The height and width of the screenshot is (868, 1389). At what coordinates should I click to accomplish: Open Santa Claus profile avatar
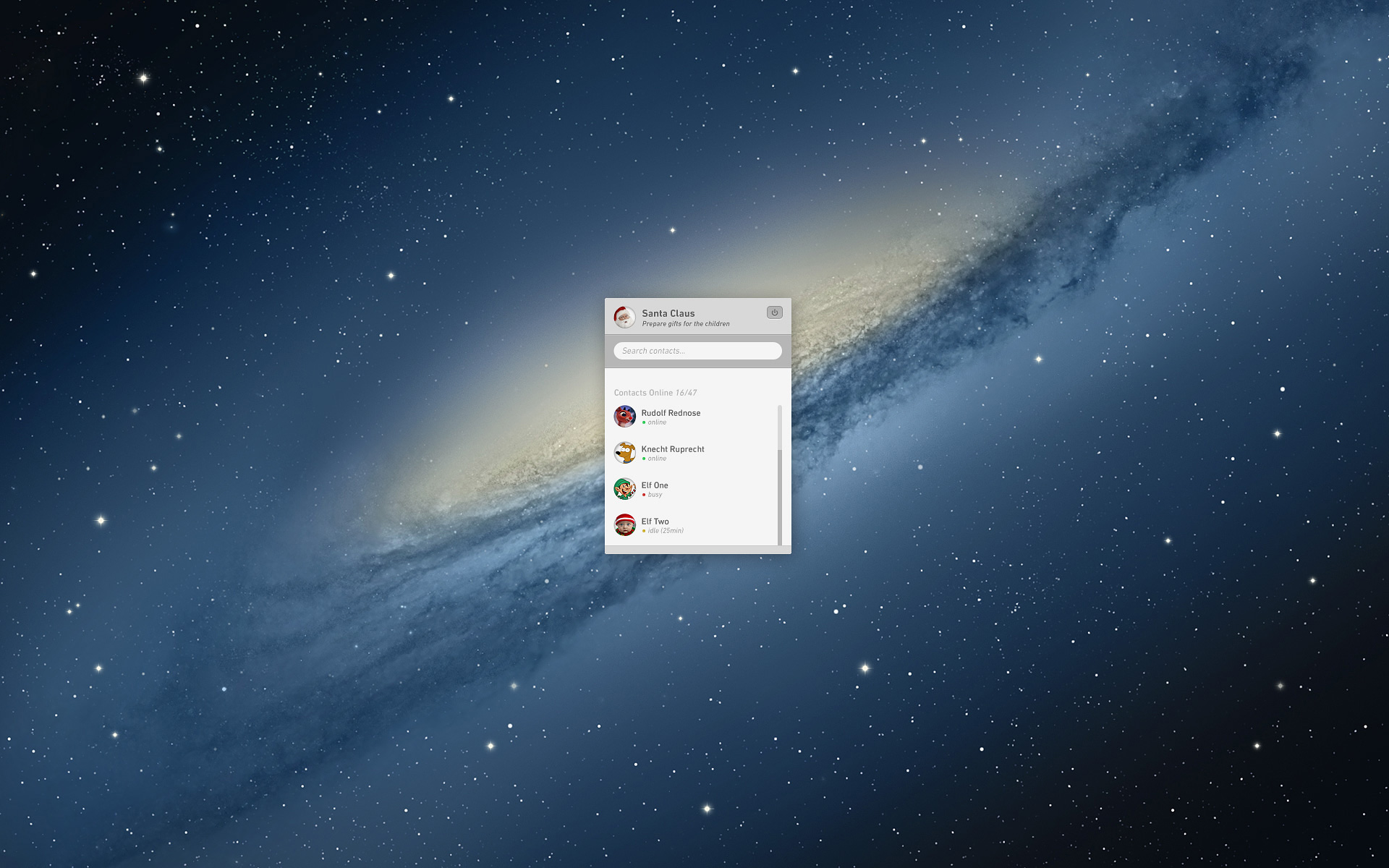[624, 317]
